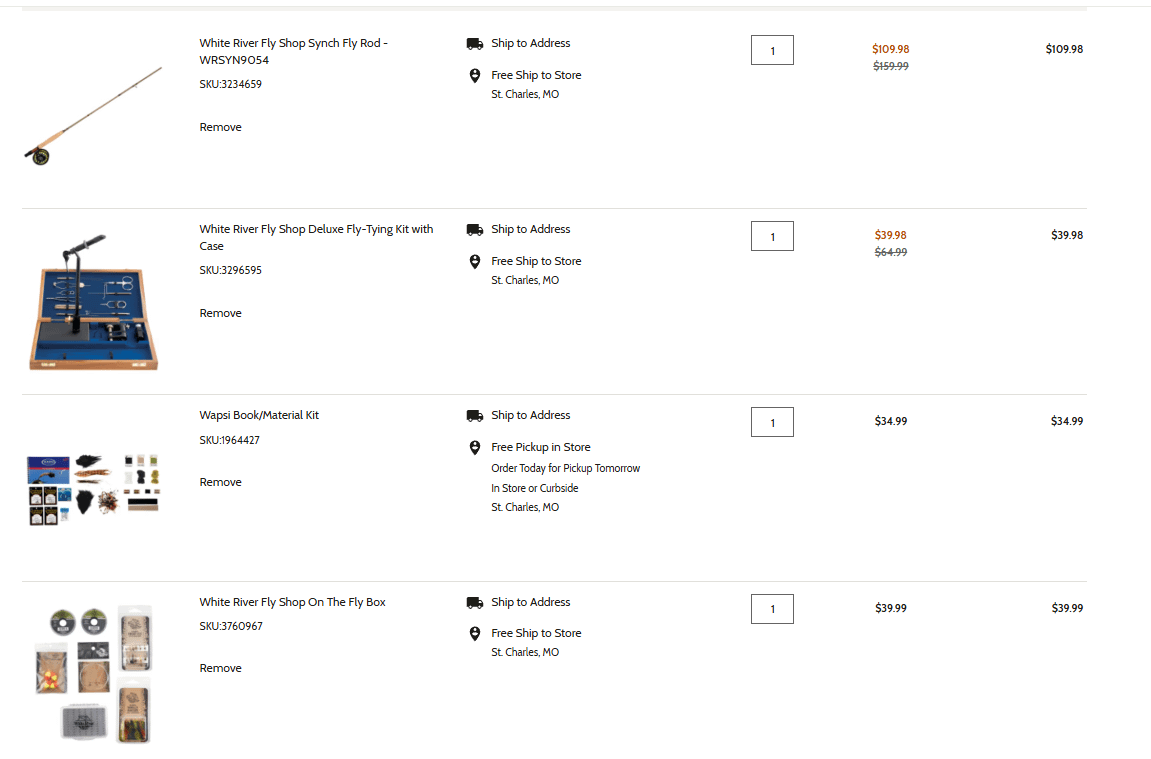Viewport: 1151px width, 759px height.
Task: Select Free Pickup in Store for Wapsi Kit
Action: 540,448
